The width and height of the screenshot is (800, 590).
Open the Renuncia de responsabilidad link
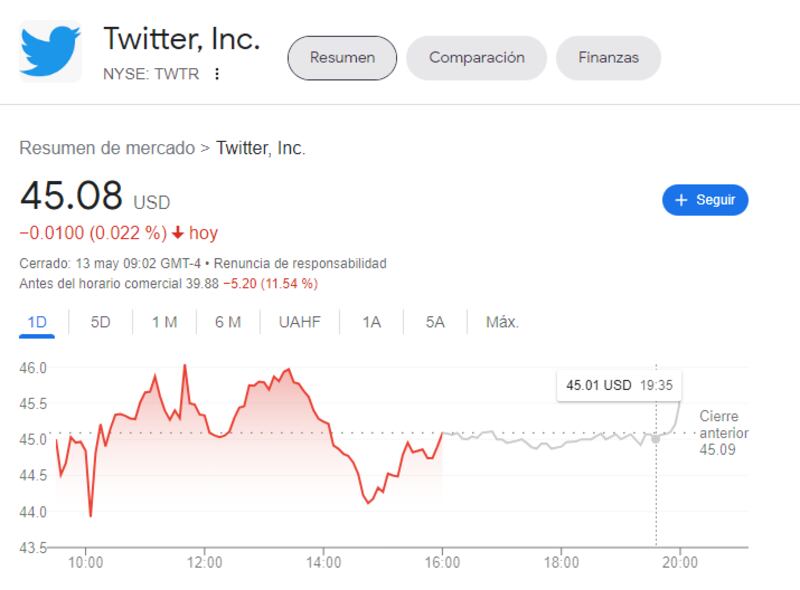point(300,264)
